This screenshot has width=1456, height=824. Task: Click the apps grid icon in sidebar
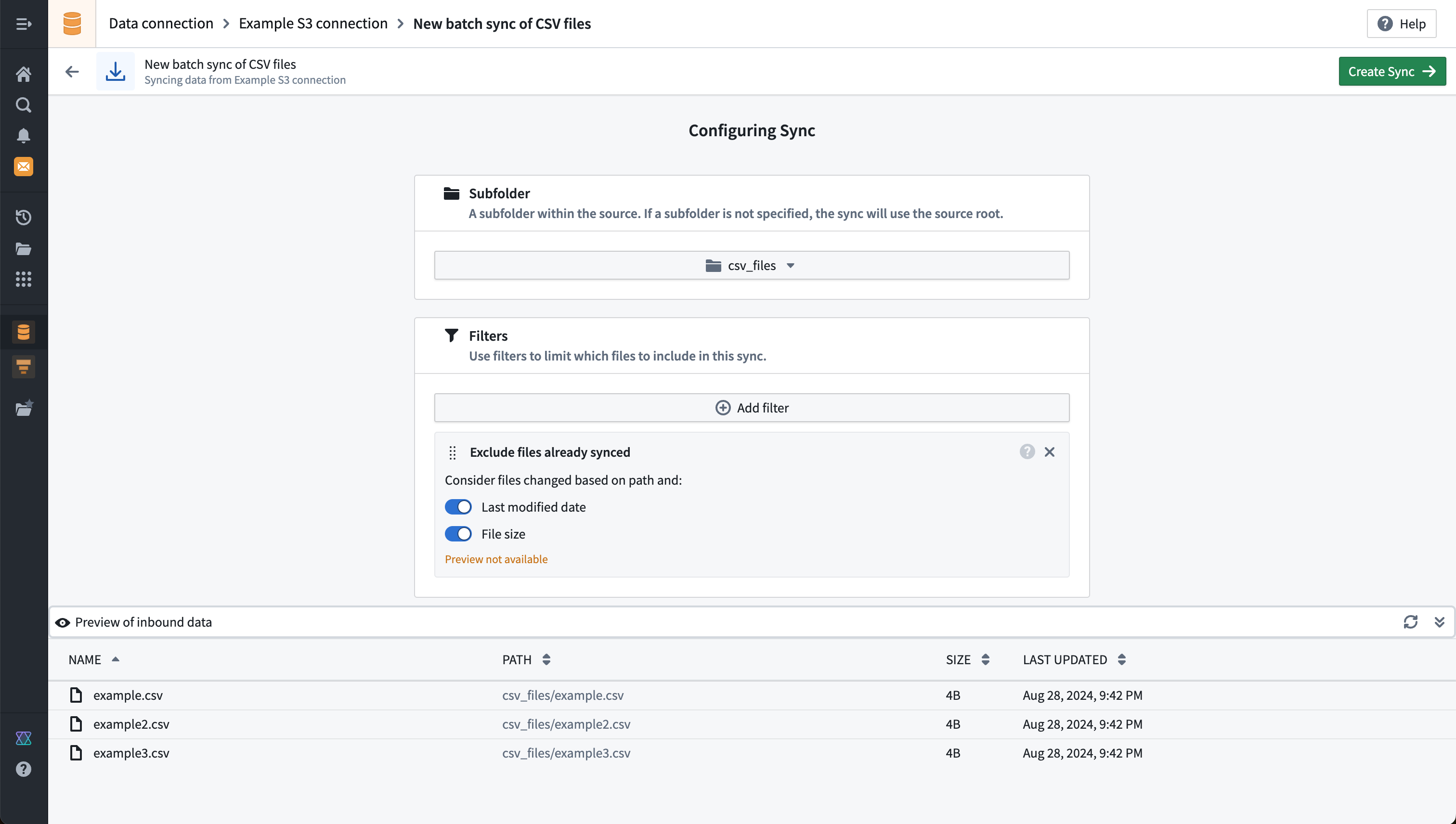(x=24, y=279)
